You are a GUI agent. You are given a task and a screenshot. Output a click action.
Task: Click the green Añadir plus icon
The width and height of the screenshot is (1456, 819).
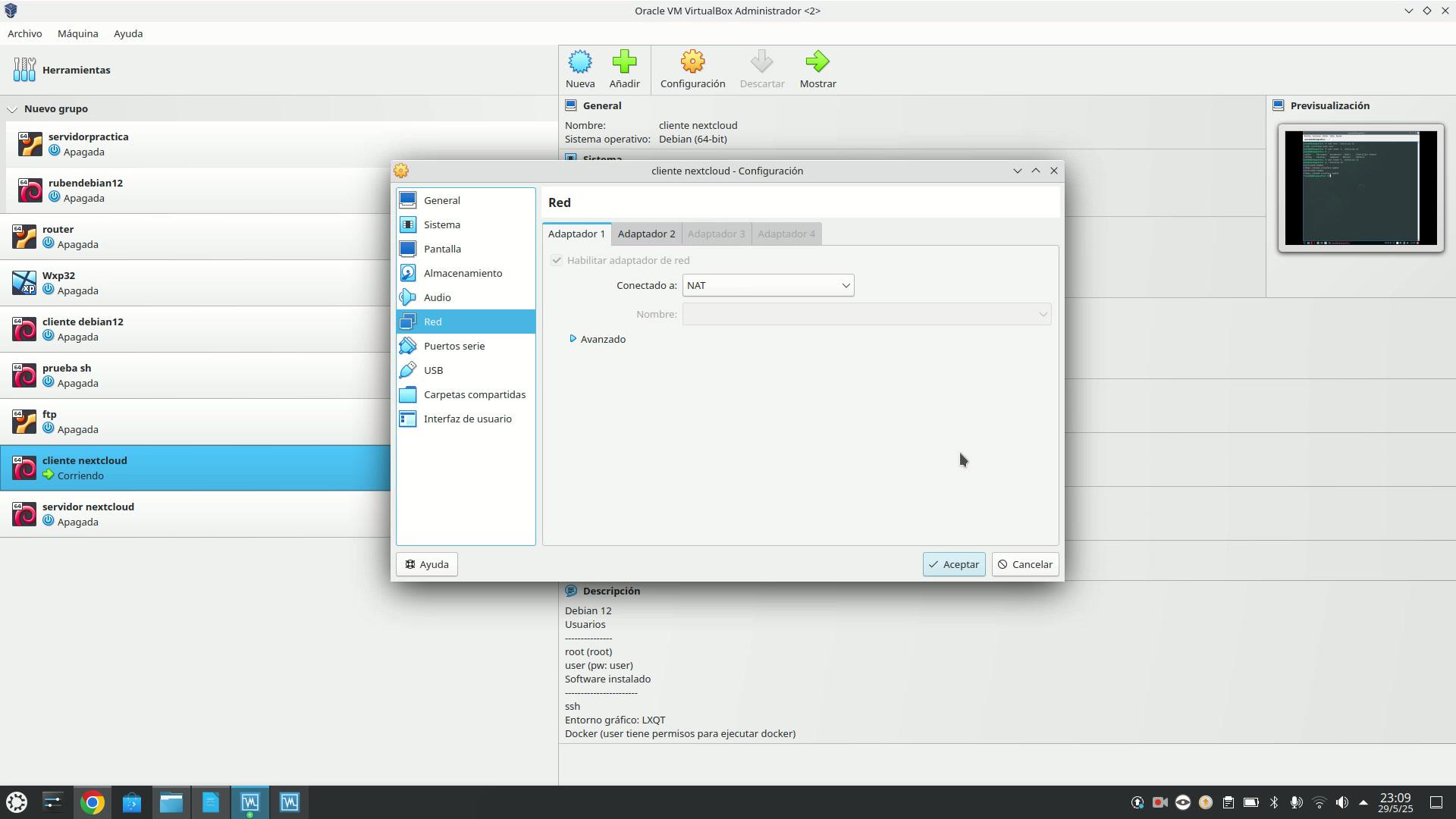[624, 62]
